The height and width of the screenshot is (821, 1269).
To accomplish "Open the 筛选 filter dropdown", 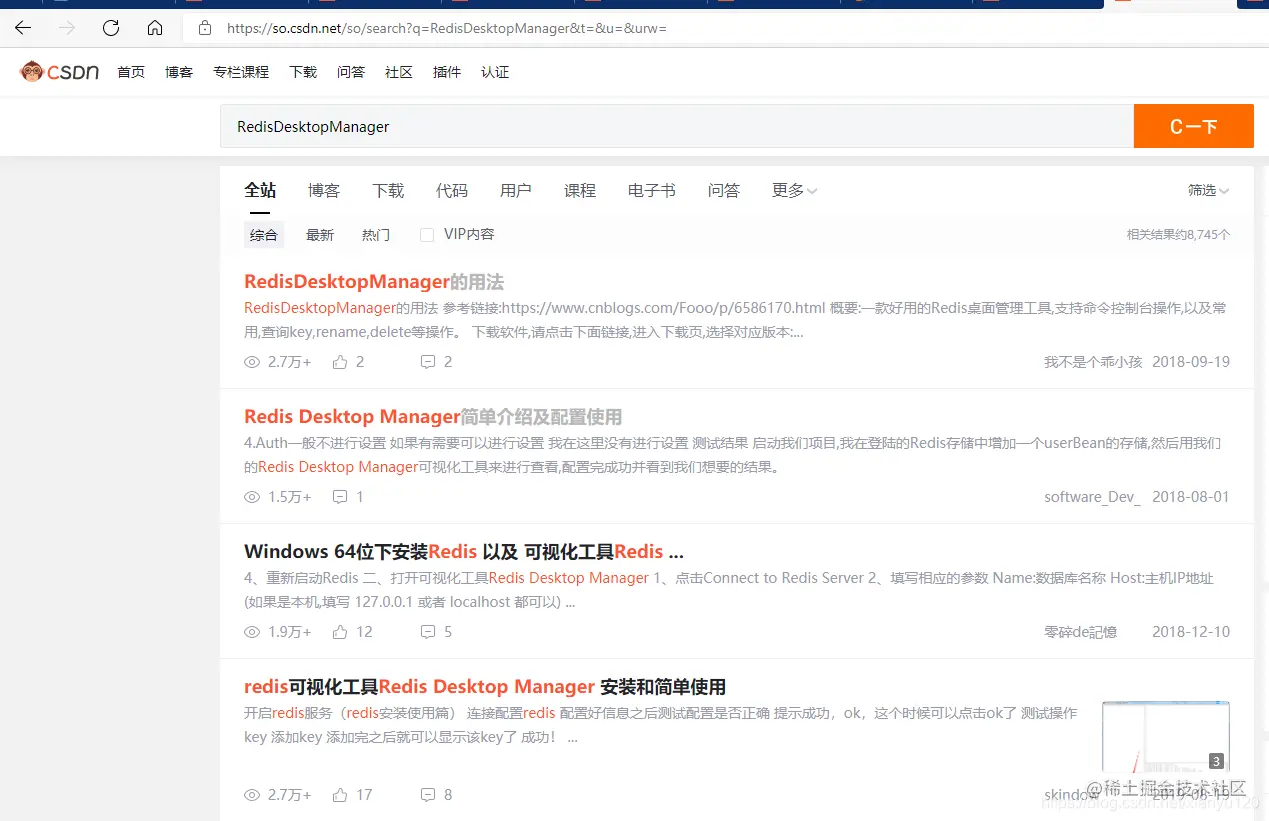I will click(x=1208, y=190).
